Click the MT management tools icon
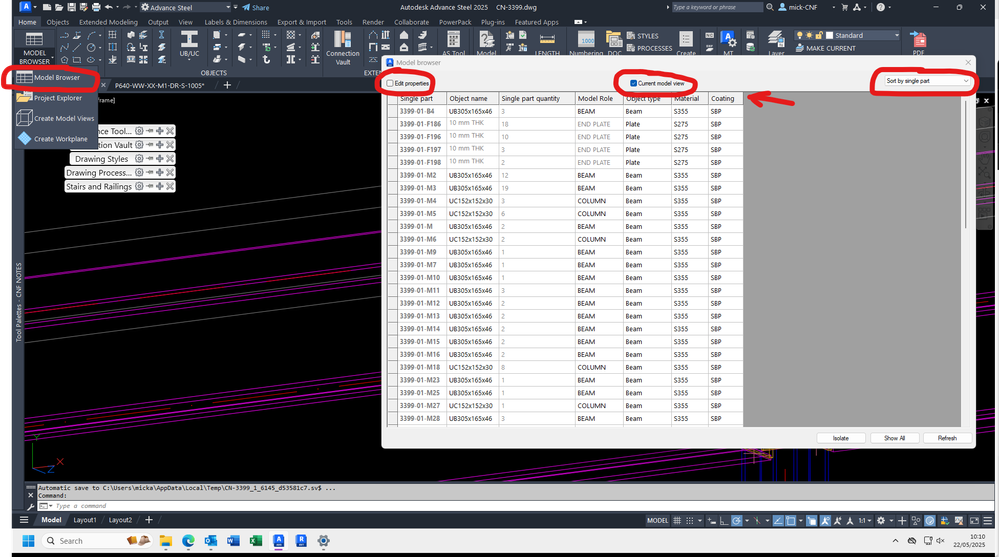The height and width of the screenshot is (557, 999). (x=728, y=40)
